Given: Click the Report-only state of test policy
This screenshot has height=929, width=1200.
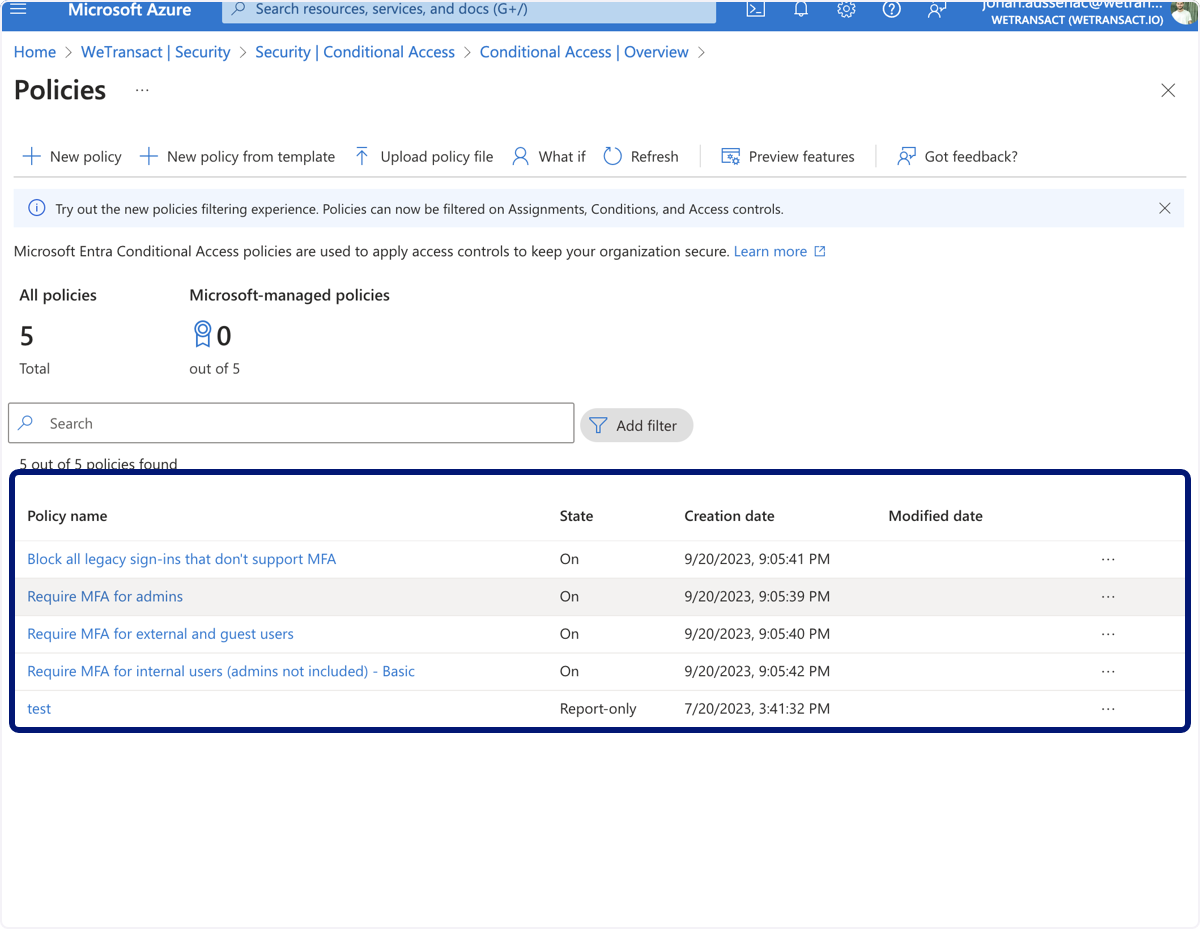Looking at the screenshot, I should pos(598,709).
